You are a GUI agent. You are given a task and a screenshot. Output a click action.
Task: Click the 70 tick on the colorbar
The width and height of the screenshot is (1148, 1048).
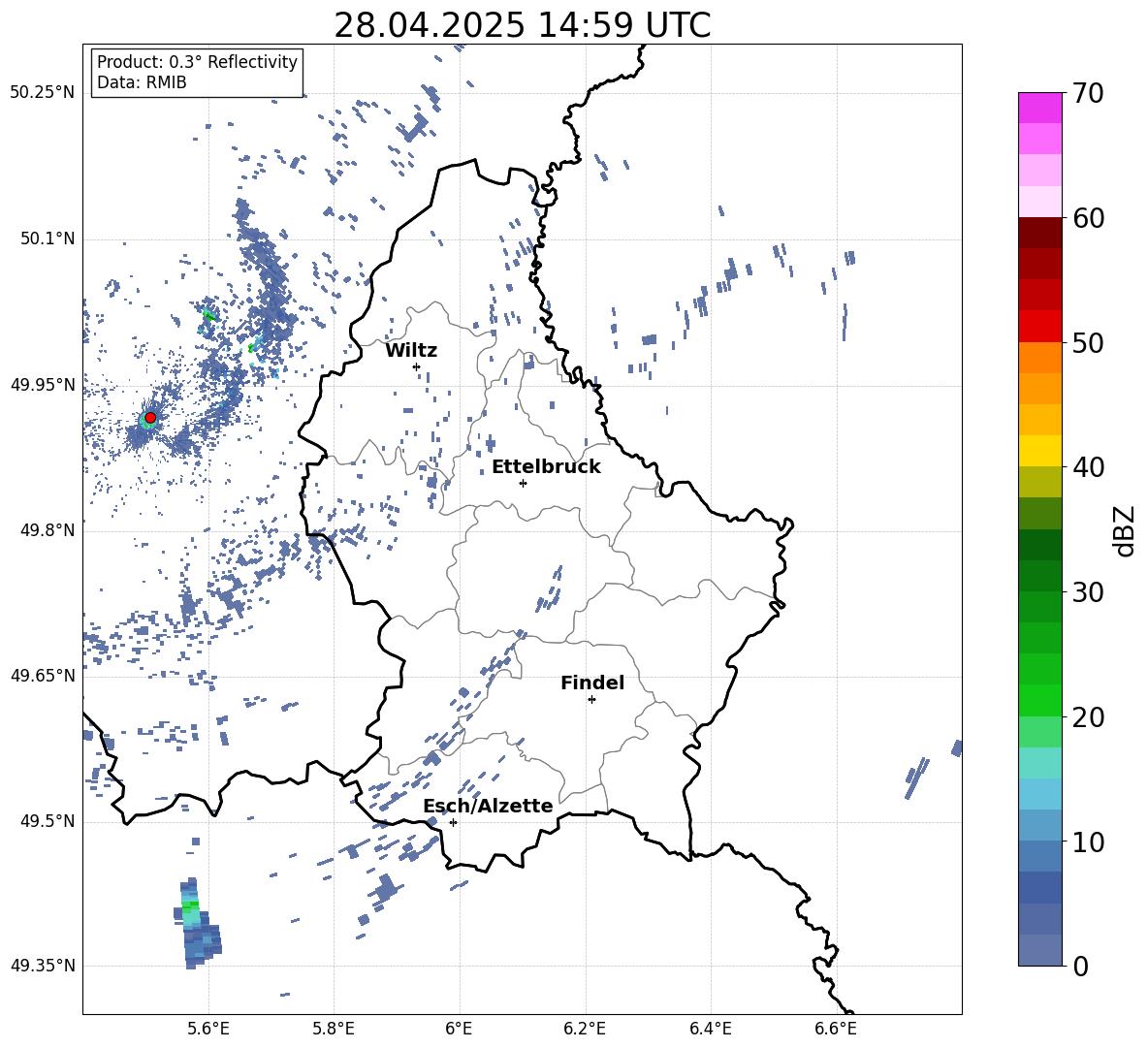1088,93
